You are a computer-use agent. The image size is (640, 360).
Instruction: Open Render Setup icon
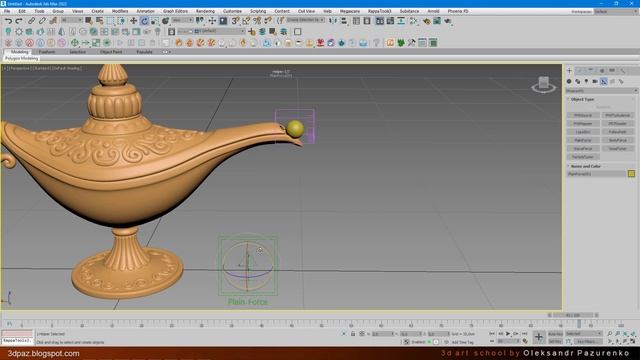point(427,21)
